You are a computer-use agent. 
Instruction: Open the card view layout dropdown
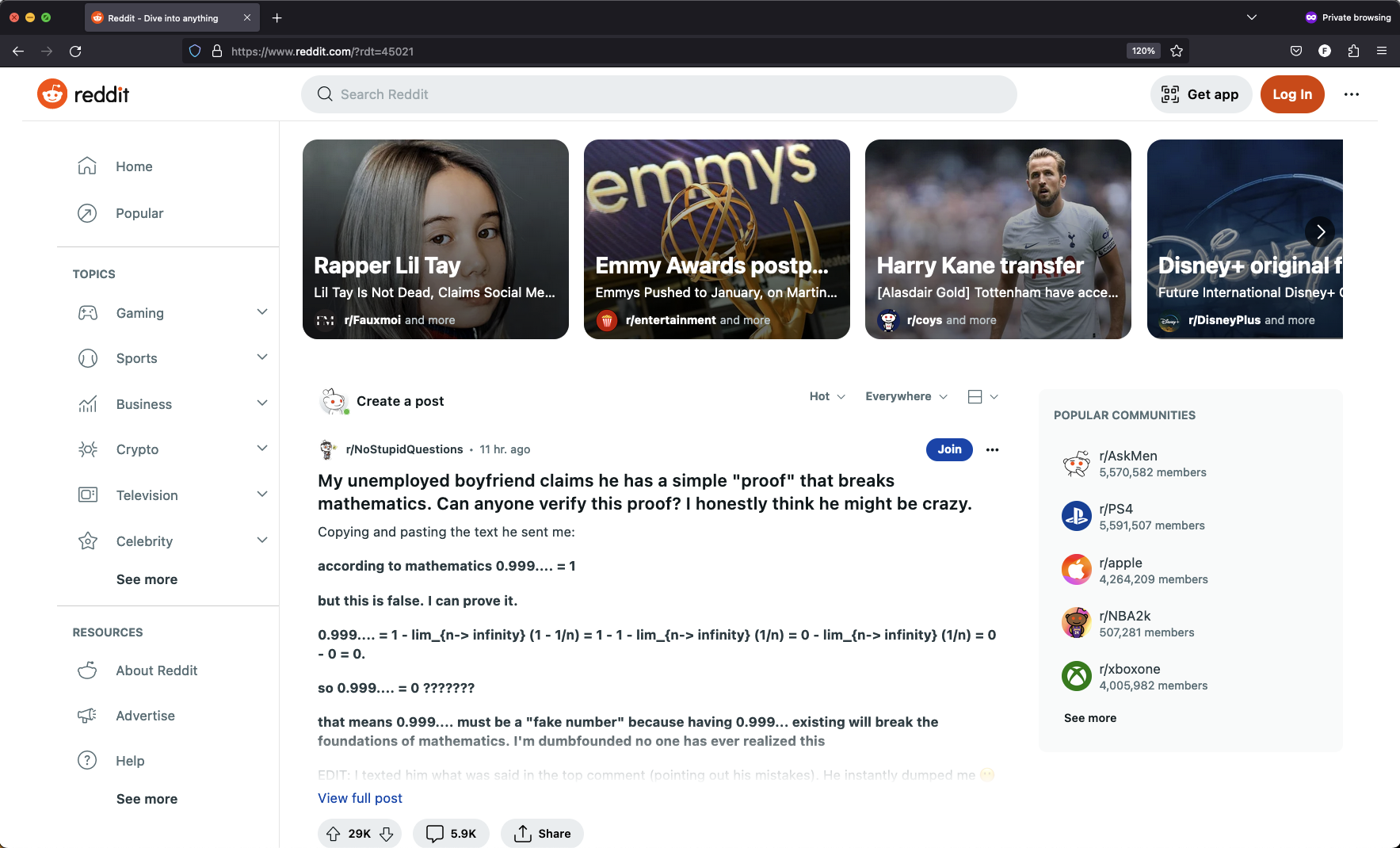[x=982, y=396]
